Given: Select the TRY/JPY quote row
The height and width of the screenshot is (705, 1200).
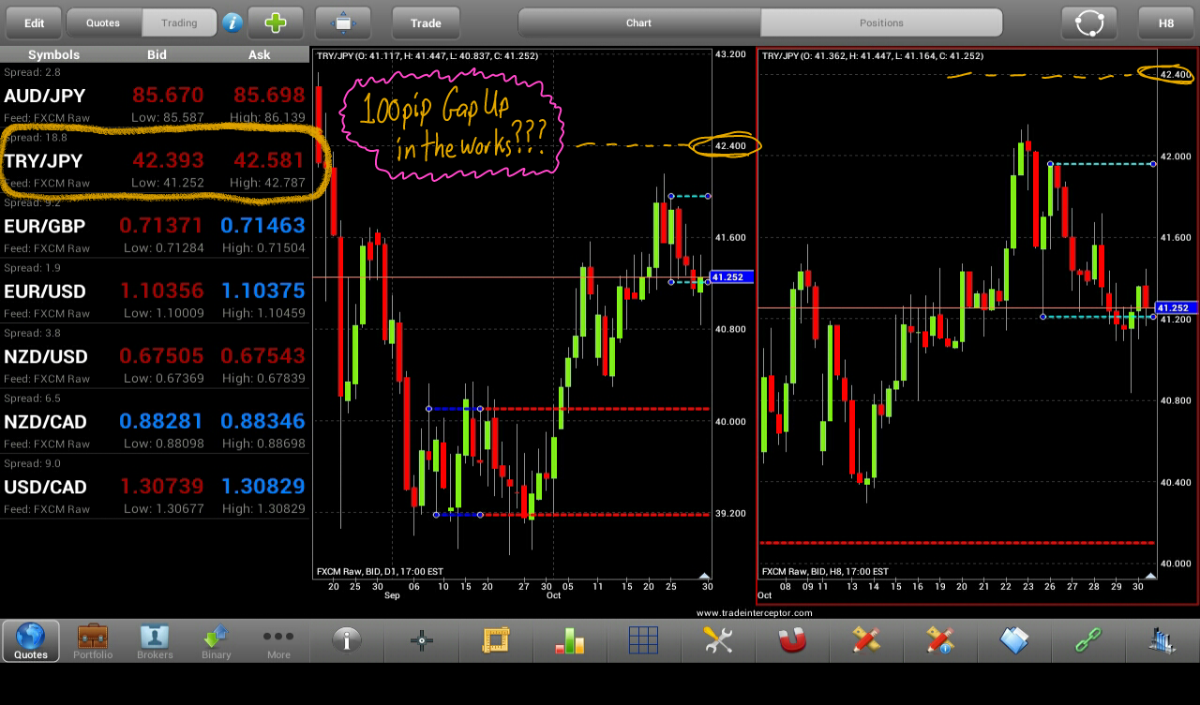Looking at the screenshot, I should tap(155, 160).
